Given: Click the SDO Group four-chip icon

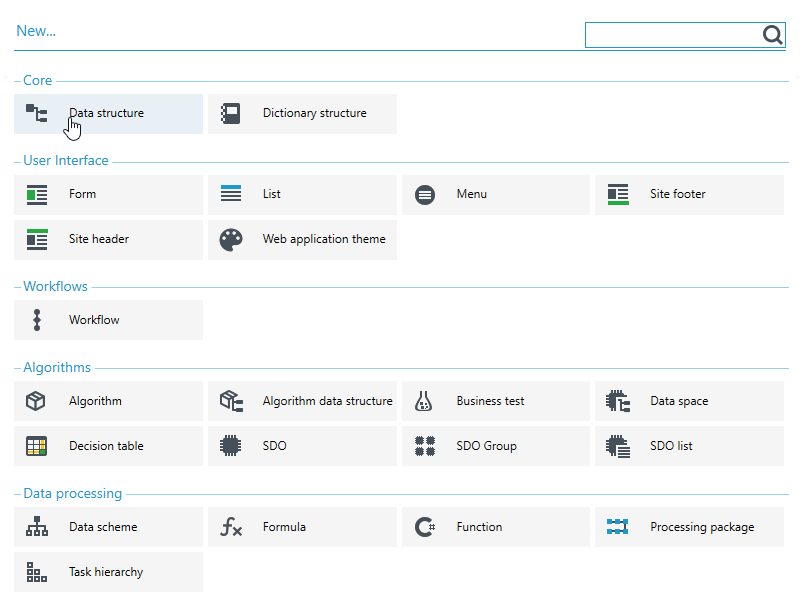Looking at the screenshot, I should pyautogui.click(x=425, y=446).
